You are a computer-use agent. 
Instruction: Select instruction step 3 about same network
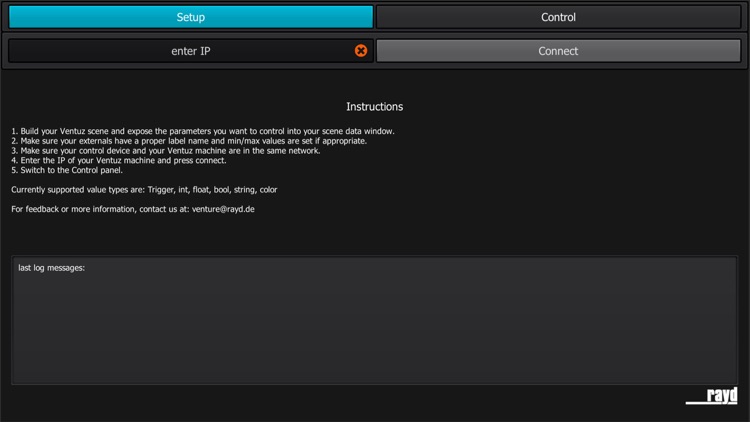(165, 151)
